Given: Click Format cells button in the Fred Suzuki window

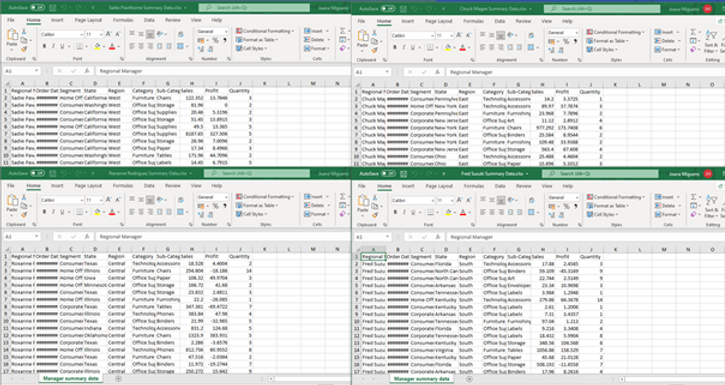Looking at the screenshot, I should point(666,214).
